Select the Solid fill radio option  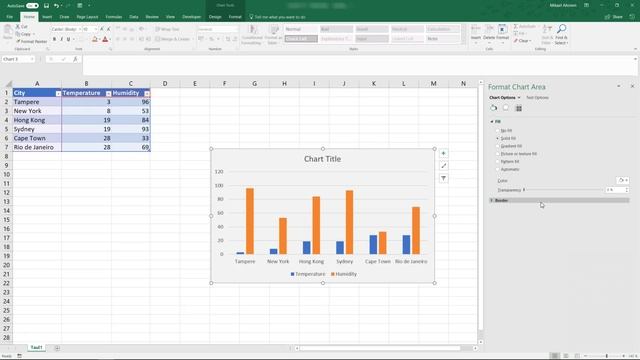click(498, 138)
